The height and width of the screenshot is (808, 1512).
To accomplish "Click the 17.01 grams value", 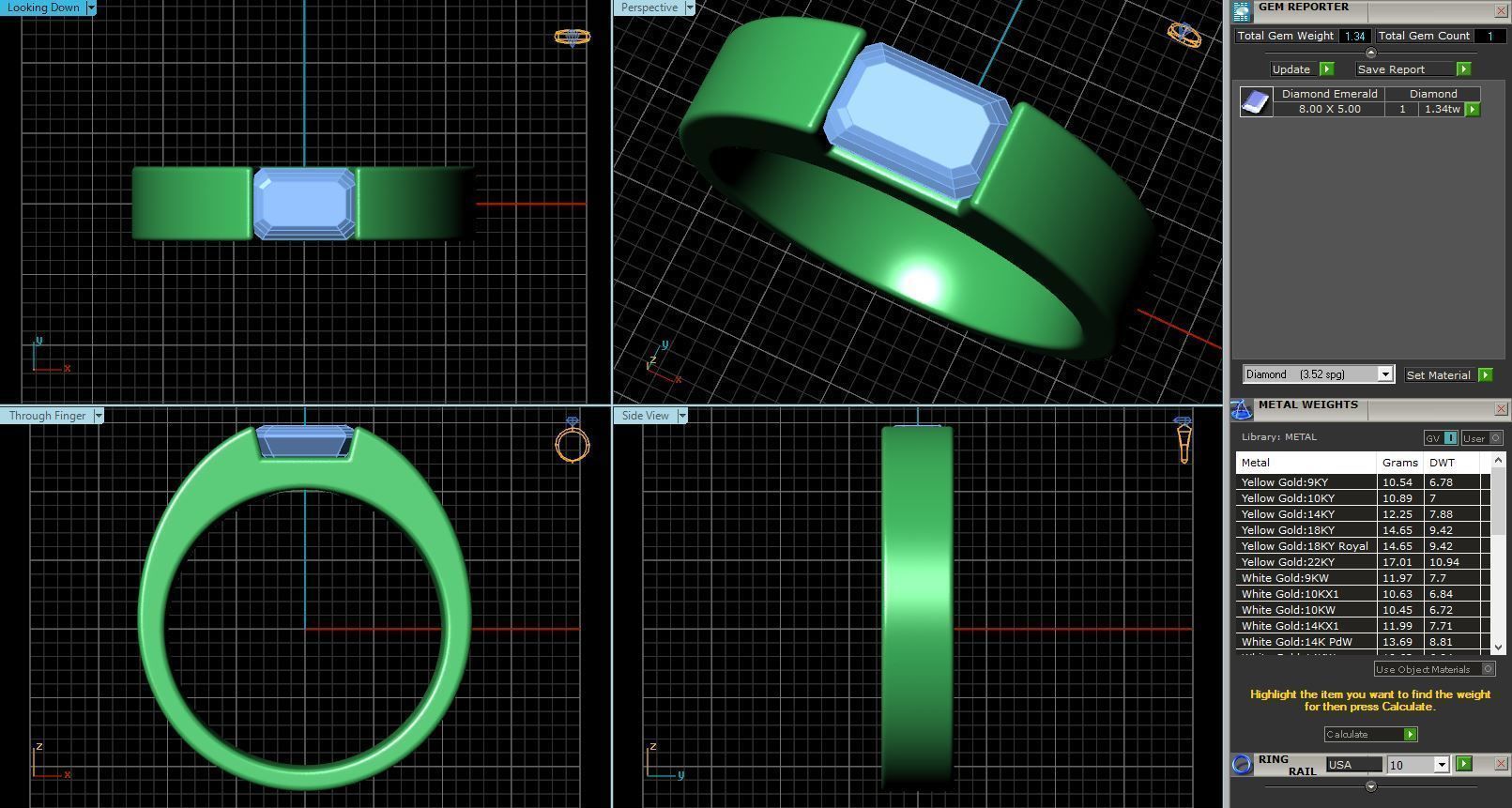I will pos(1397,562).
